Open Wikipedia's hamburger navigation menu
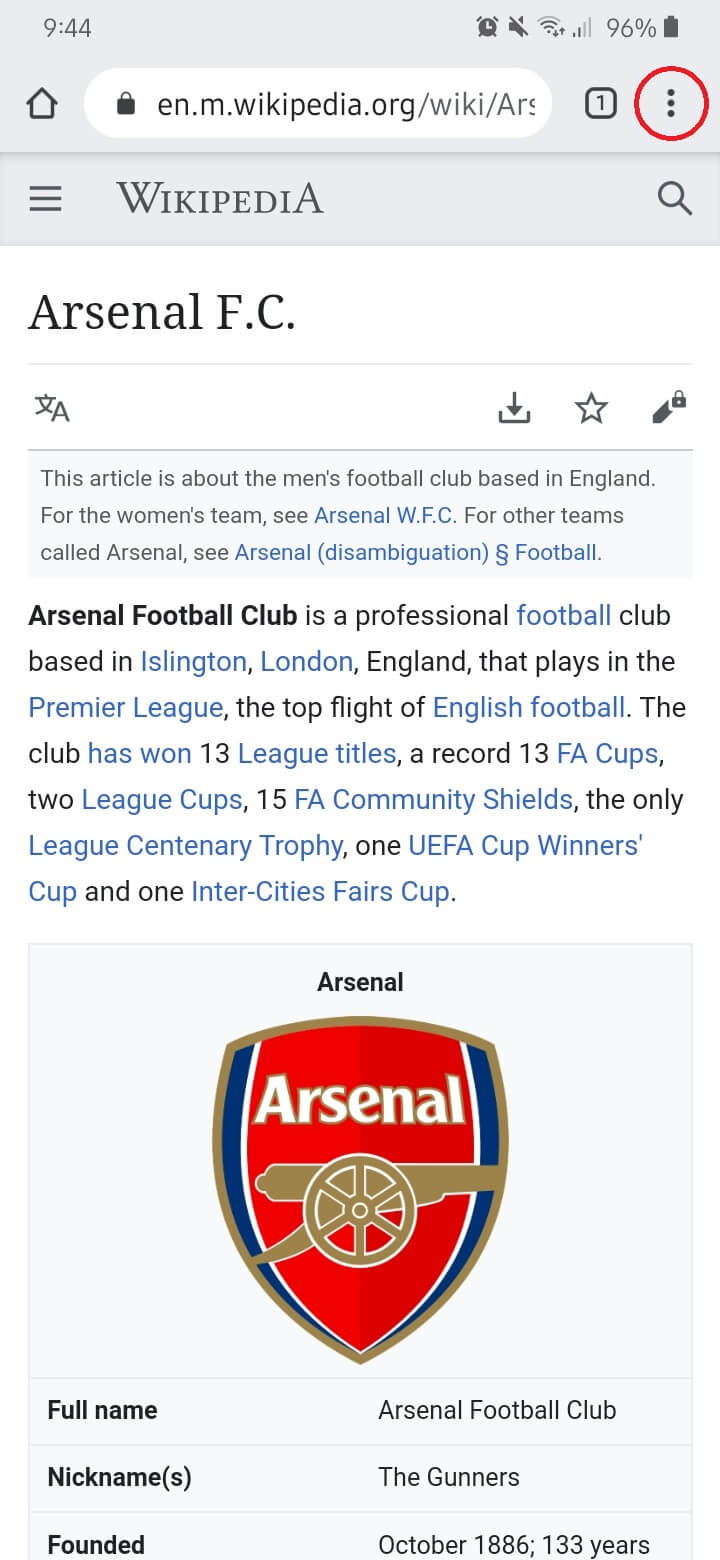 [x=45, y=199]
